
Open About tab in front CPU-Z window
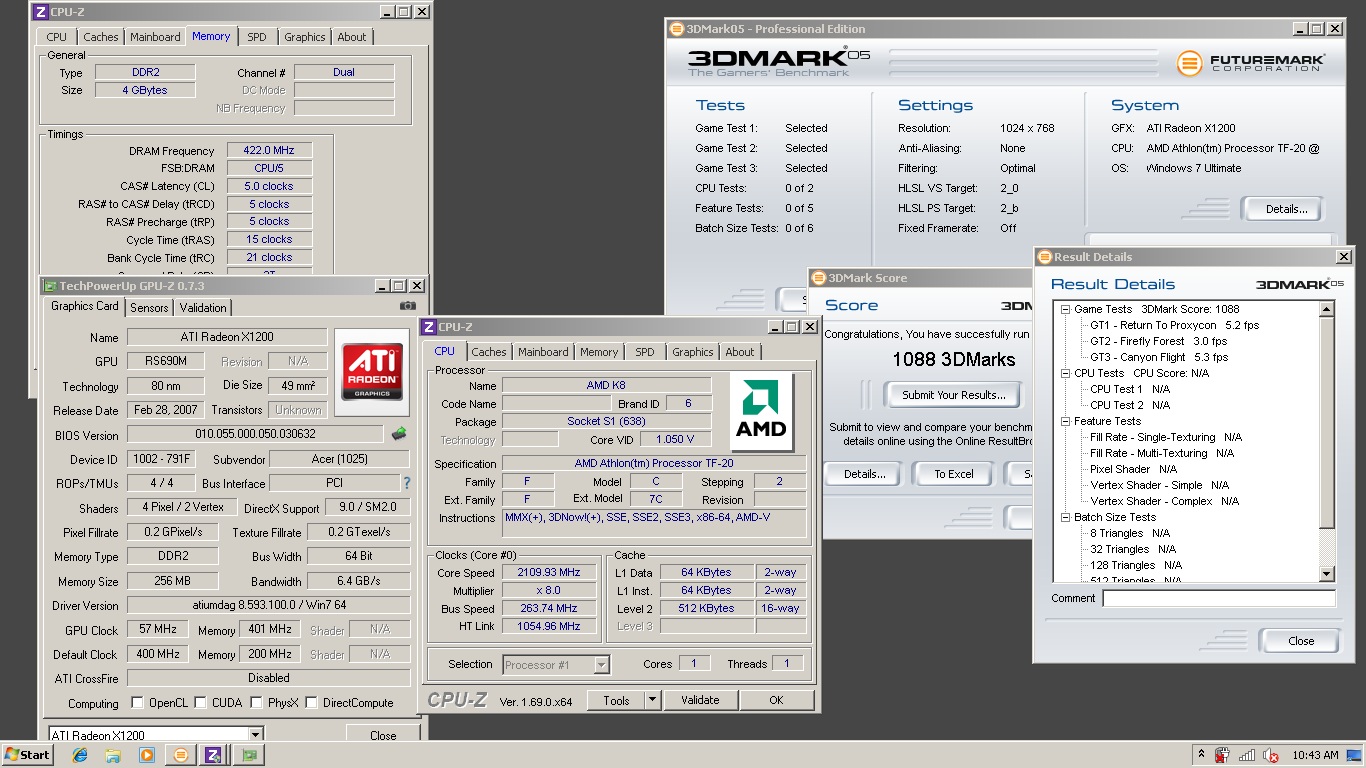pyautogui.click(x=740, y=352)
